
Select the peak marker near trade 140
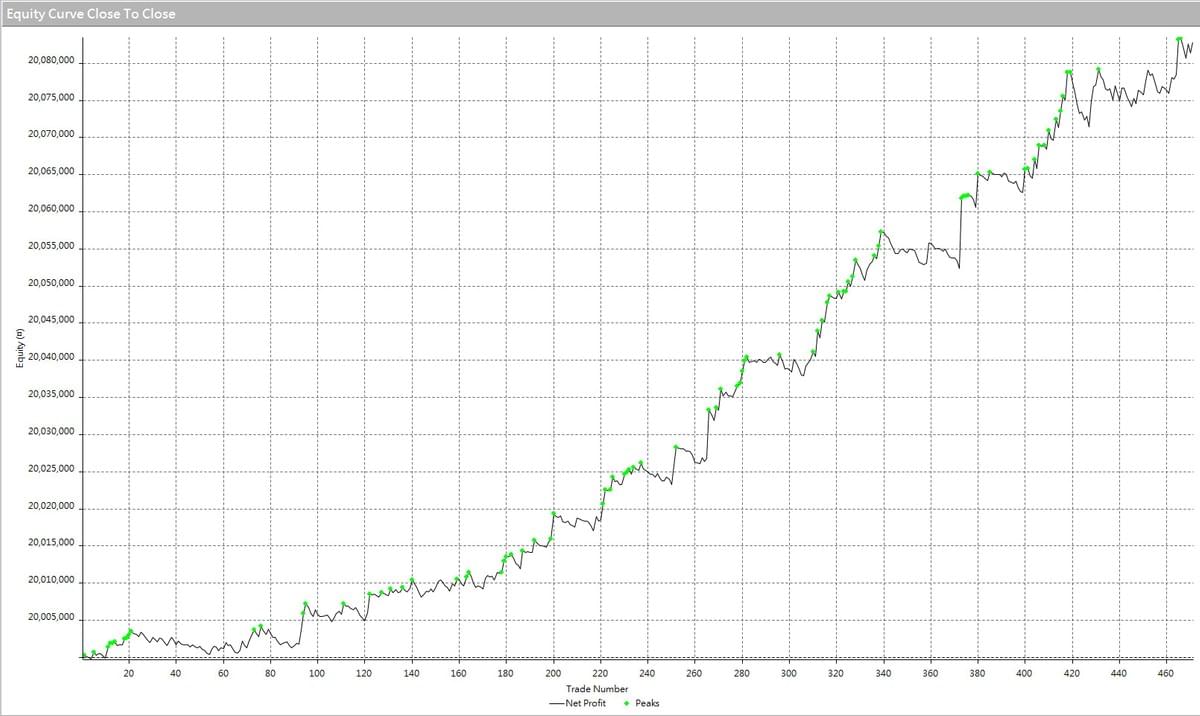pyautogui.click(x=412, y=580)
